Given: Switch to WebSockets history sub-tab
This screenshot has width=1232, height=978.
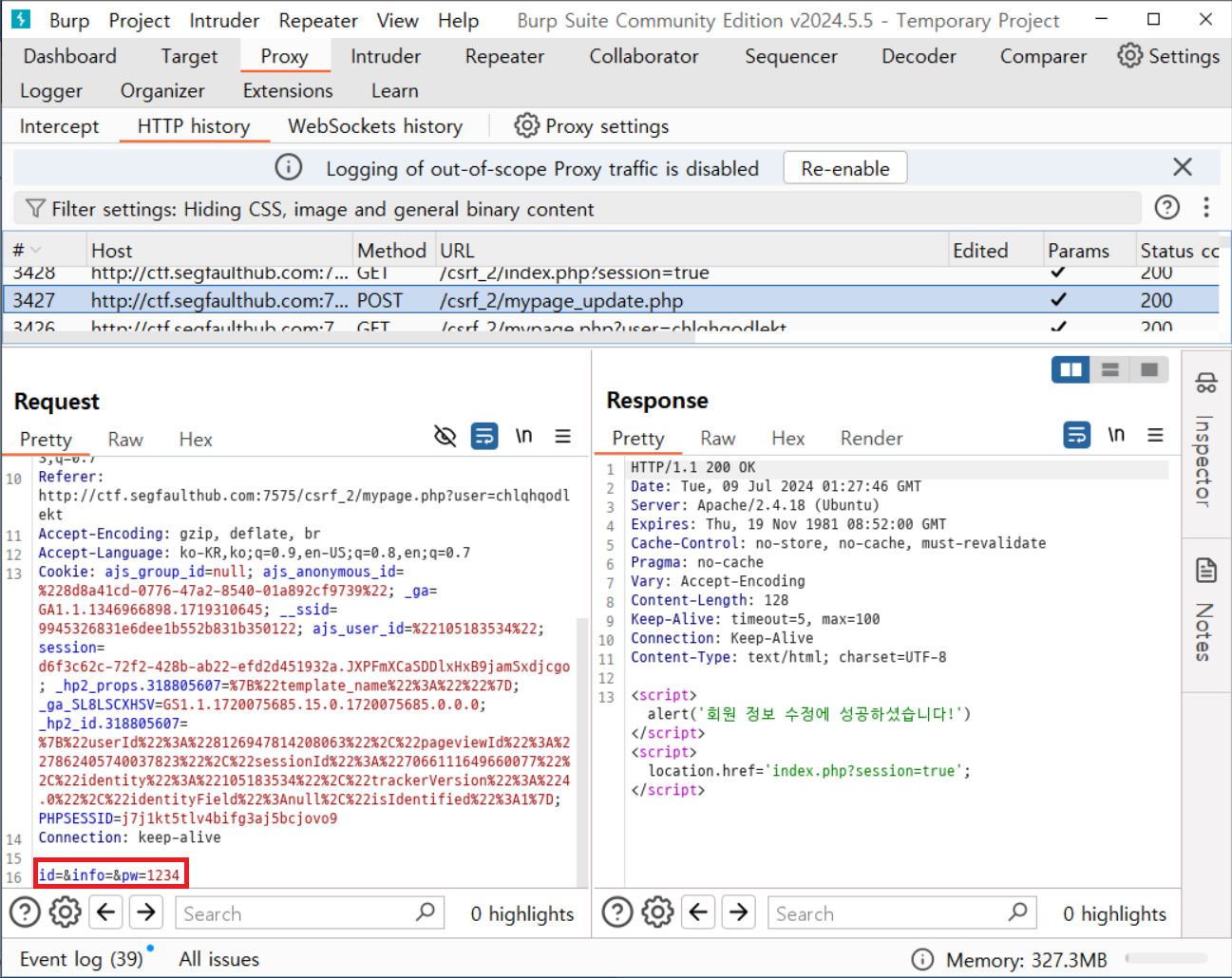Looking at the screenshot, I should pos(375,126).
